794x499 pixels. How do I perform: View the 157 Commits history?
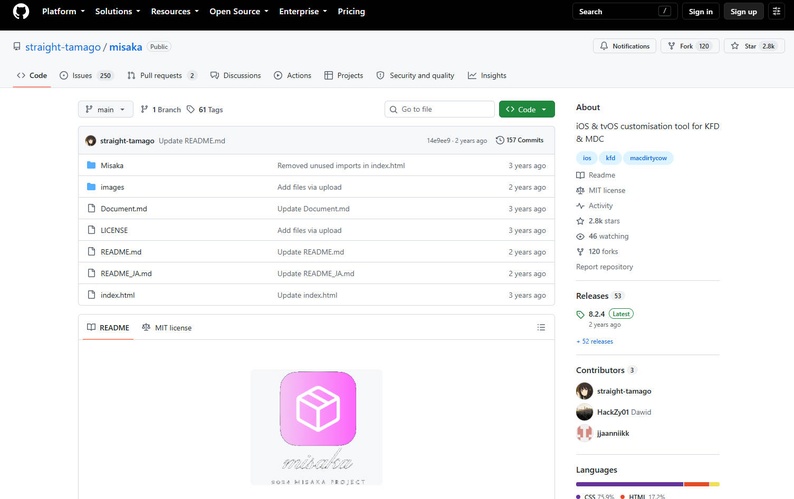[x=520, y=140]
